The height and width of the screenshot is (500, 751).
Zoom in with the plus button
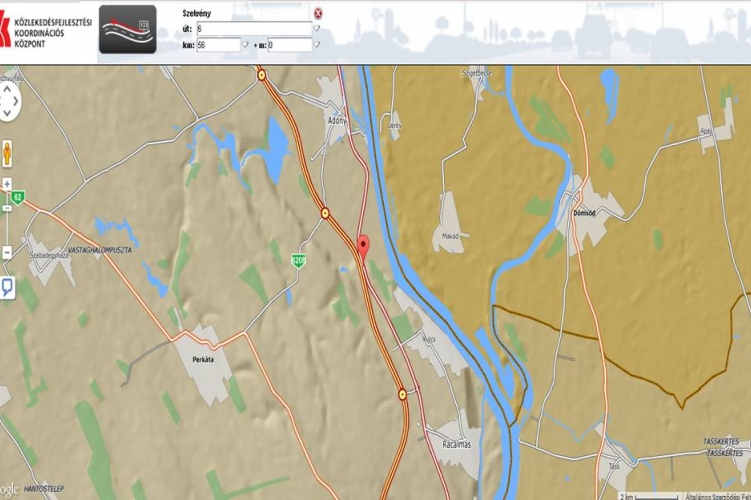coord(8,184)
